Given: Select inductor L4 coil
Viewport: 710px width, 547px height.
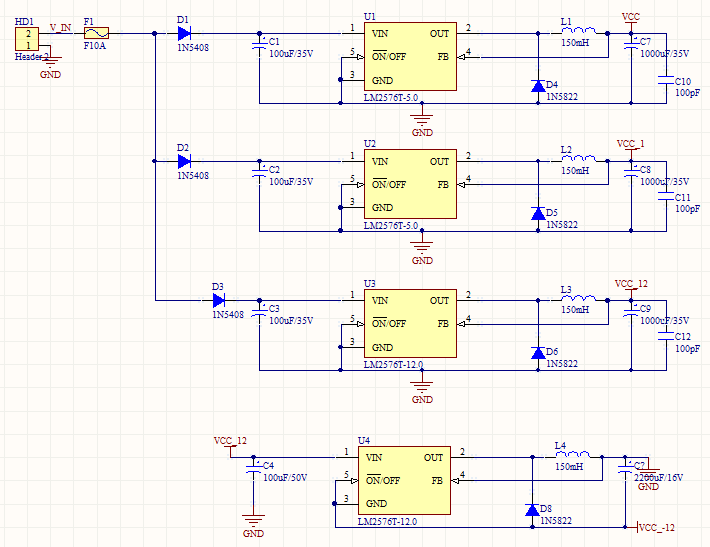Looking at the screenshot, I should click(573, 455).
